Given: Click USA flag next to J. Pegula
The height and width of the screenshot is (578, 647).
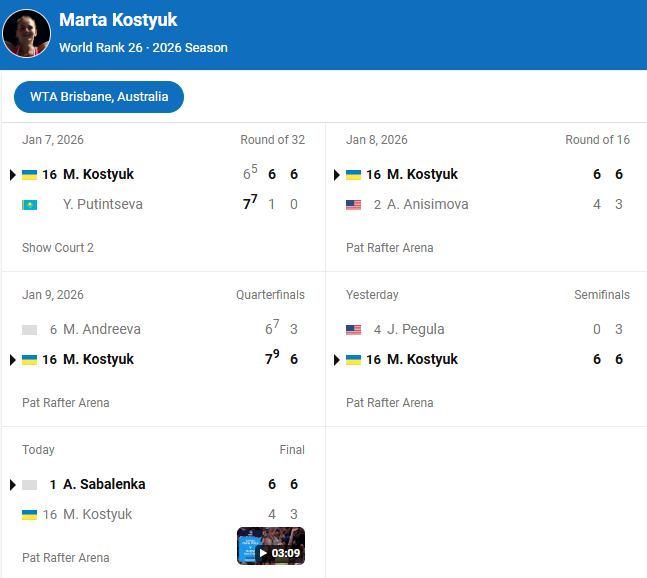Looking at the screenshot, I should pos(353,330).
